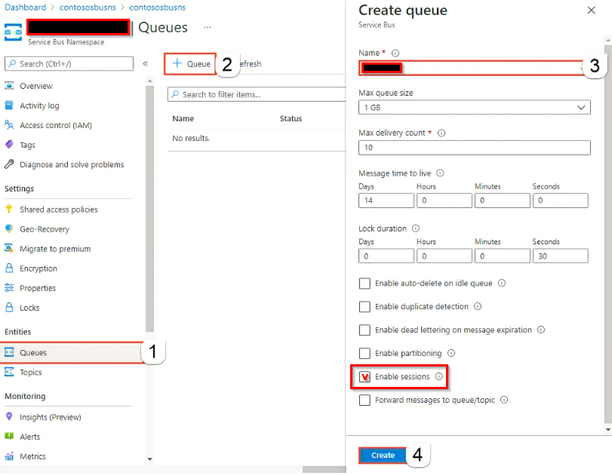Open the ellipsis more options menu
The width and height of the screenshot is (612, 475).
coord(207,27)
